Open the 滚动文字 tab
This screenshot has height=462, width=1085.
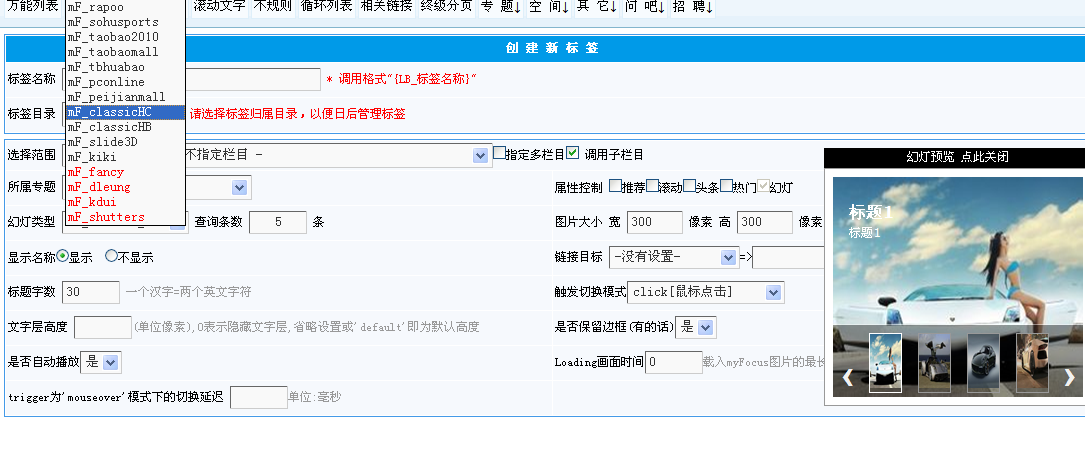point(219,8)
